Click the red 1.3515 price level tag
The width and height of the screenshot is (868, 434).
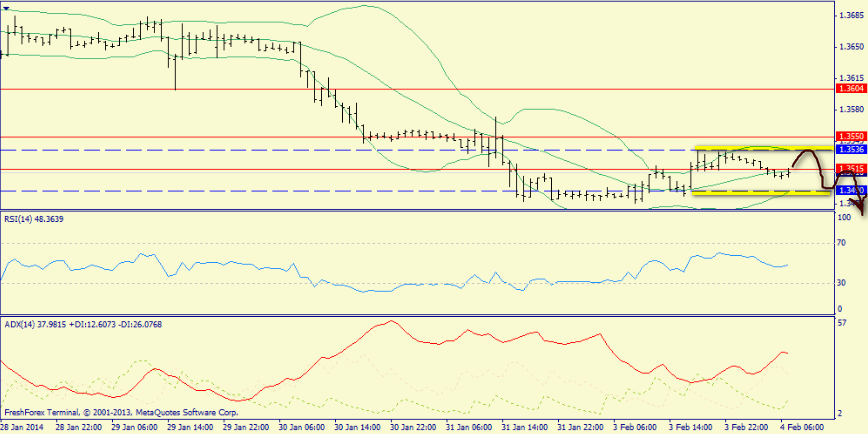point(850,168)
